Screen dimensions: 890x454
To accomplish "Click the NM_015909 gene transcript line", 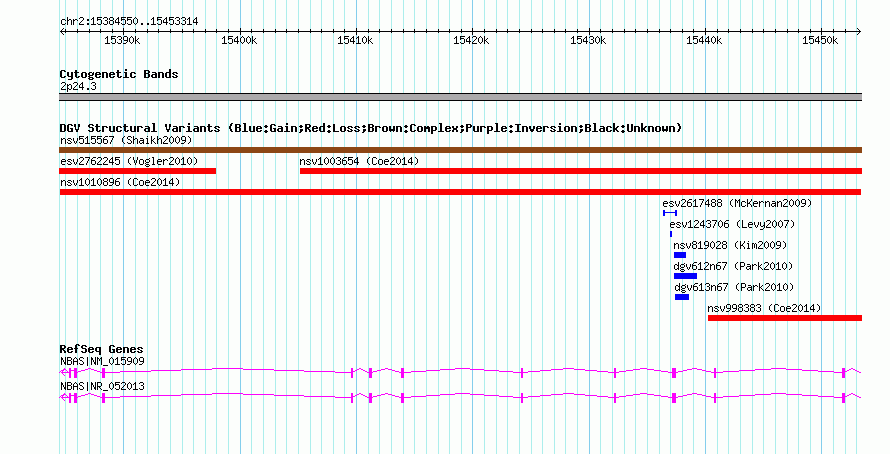I will tap(460, 372).
